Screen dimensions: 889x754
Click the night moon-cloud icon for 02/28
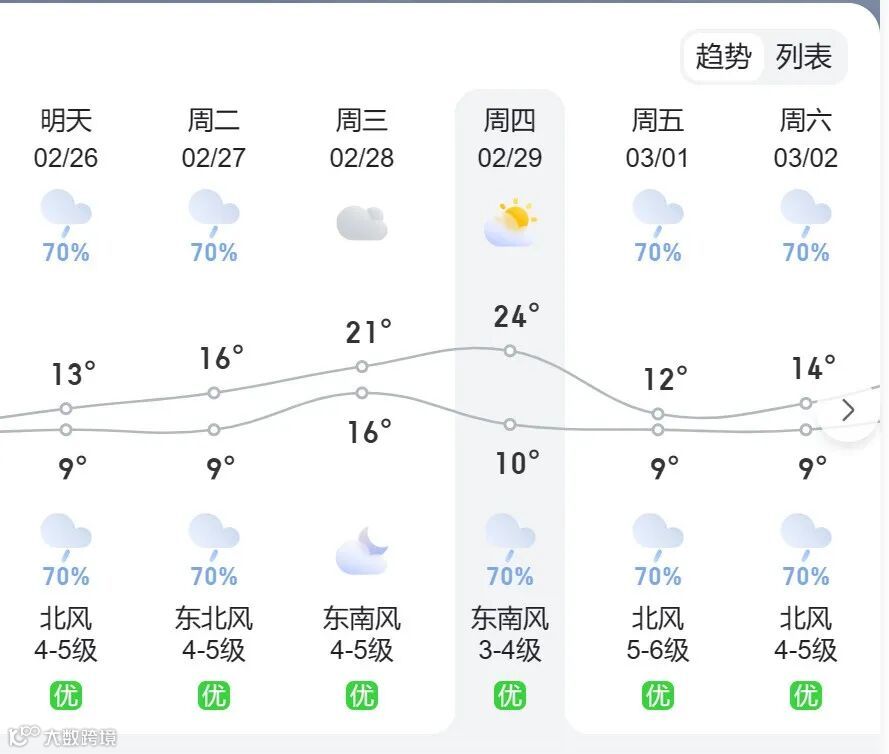361,551
